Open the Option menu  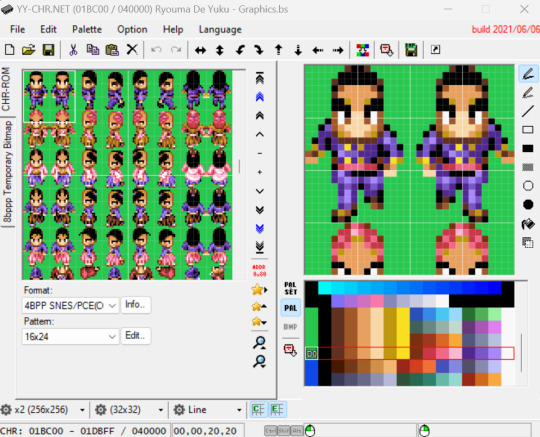[x=132, y=30]
